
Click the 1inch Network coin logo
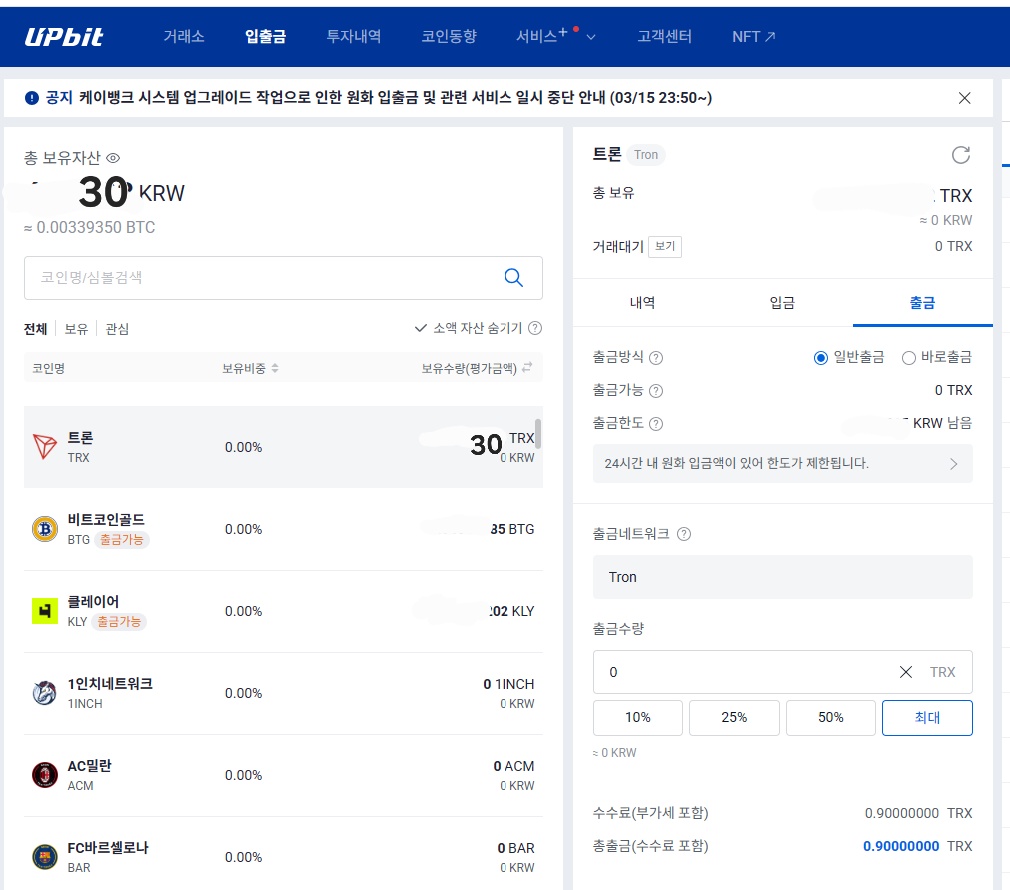pos(44,693)
